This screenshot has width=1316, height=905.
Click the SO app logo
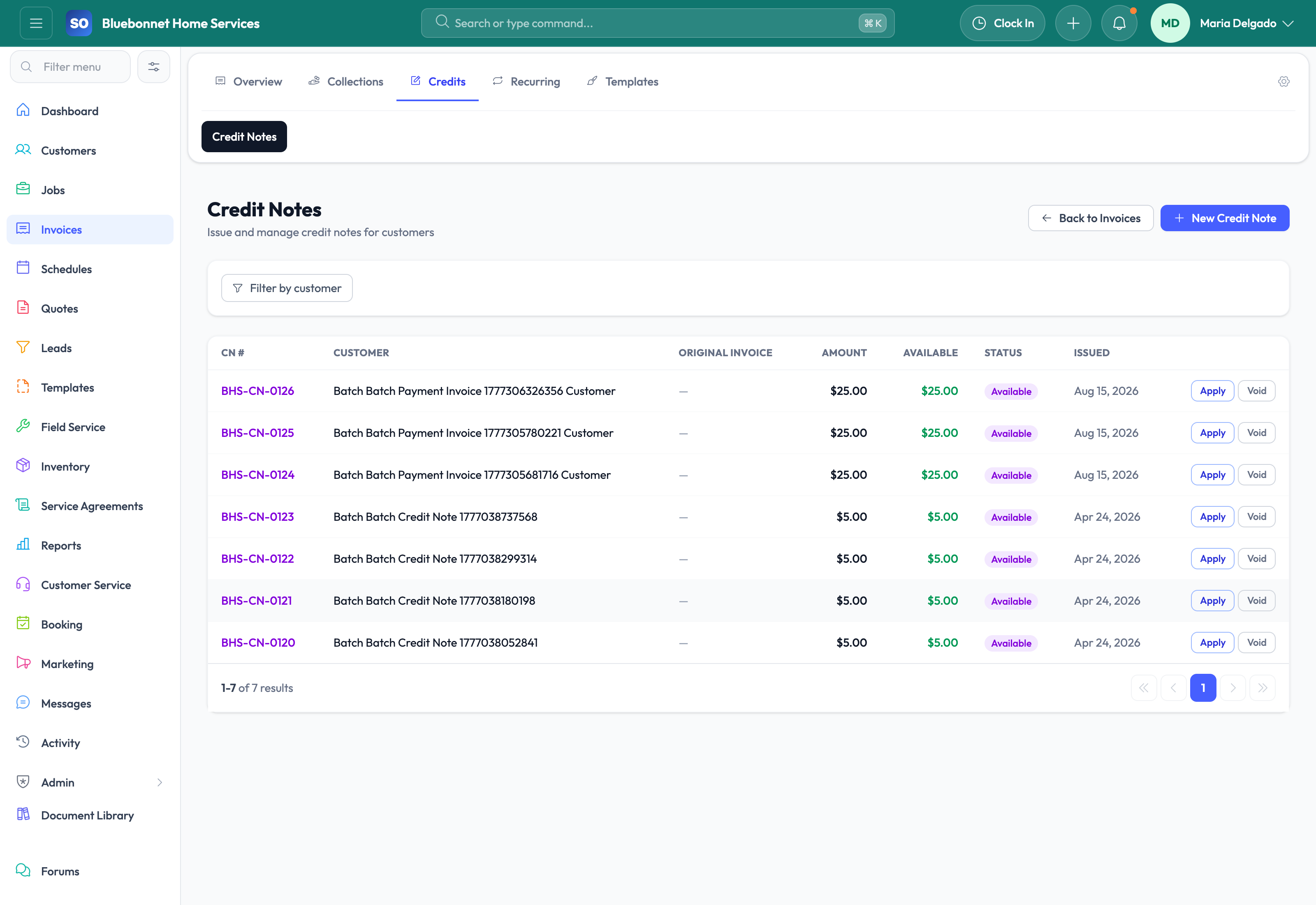(x=79, y=23)
